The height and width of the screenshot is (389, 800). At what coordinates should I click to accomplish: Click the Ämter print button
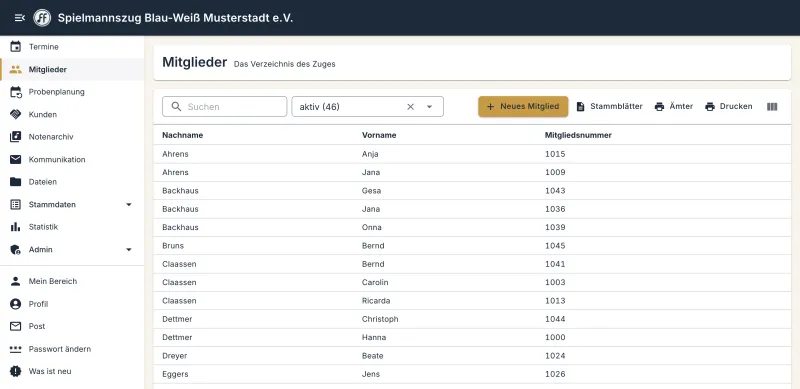(673, 107)
